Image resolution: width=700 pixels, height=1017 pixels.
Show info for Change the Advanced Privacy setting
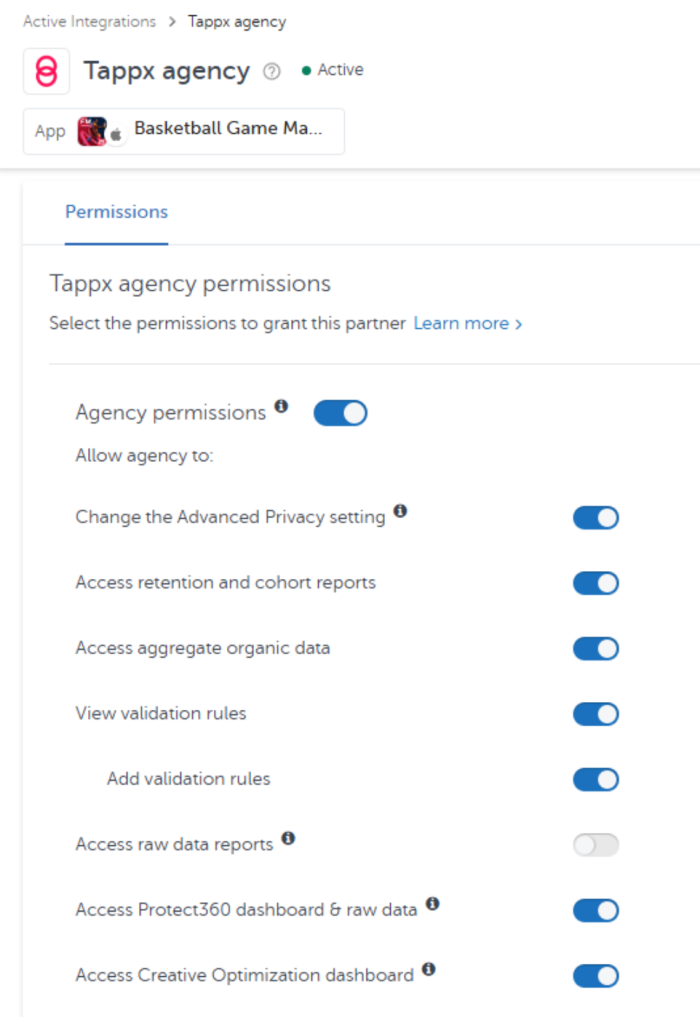400,510
